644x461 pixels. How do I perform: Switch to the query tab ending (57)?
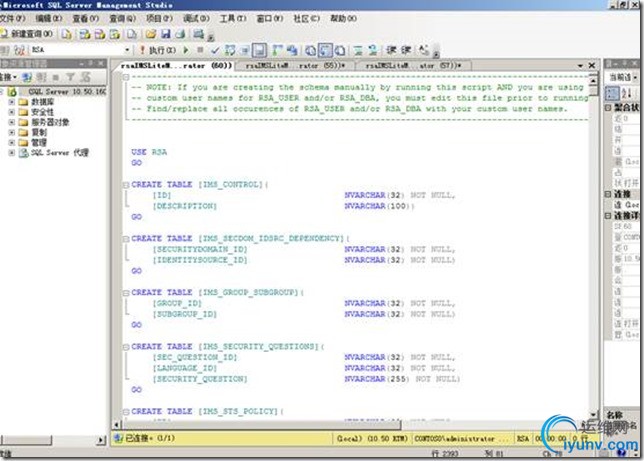click(x=413, y=66)
